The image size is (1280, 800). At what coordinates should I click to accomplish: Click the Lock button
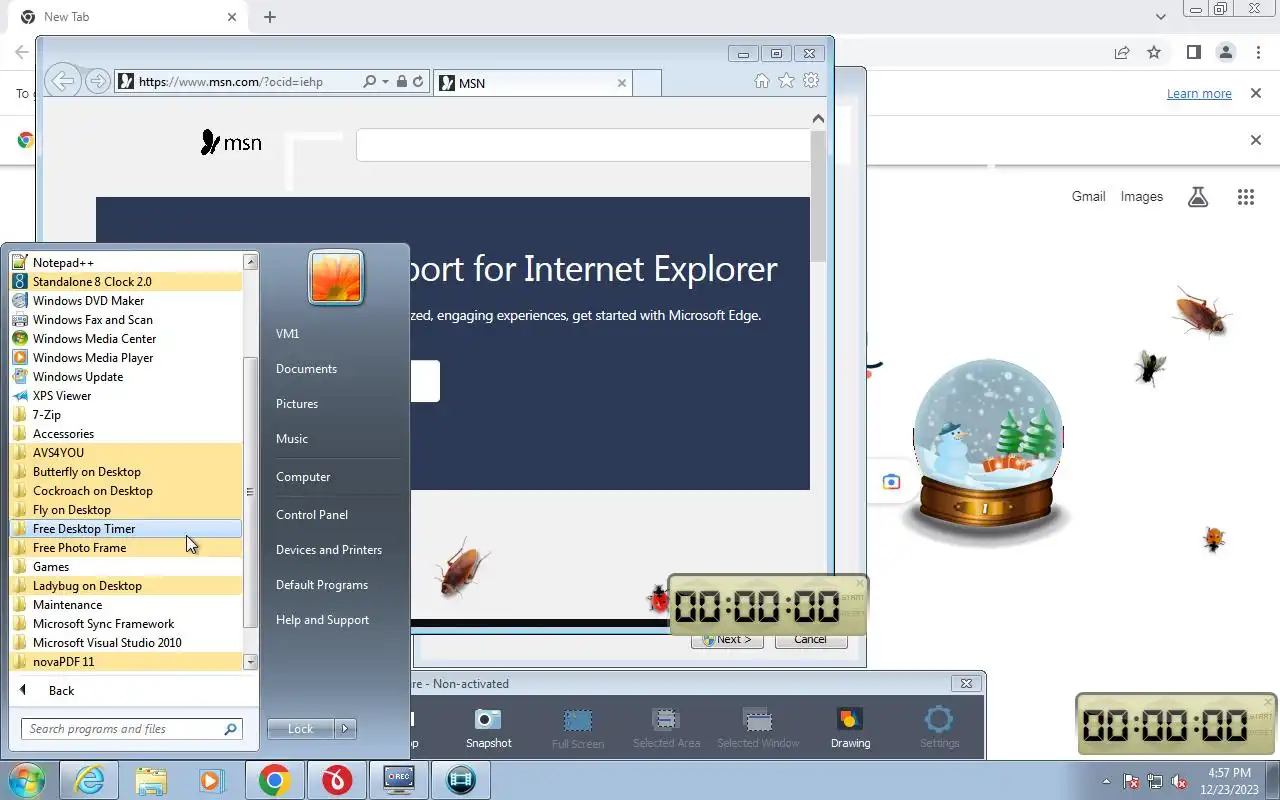point(301,729)
